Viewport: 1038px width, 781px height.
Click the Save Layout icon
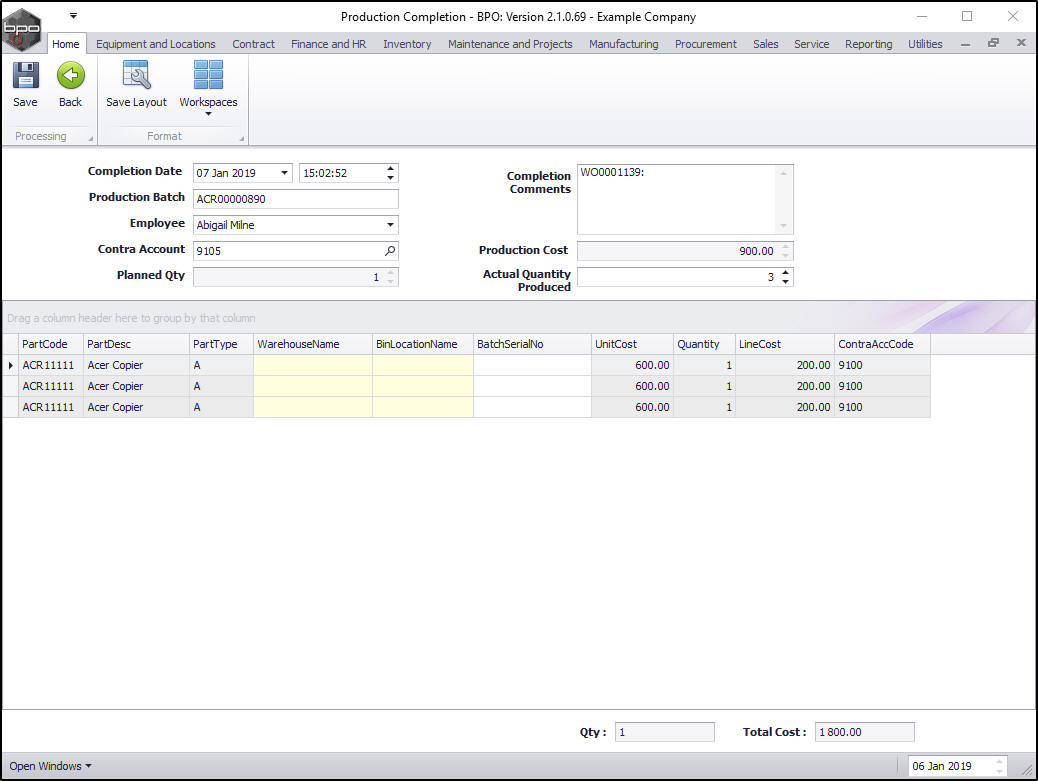click(x=136, y=76)
